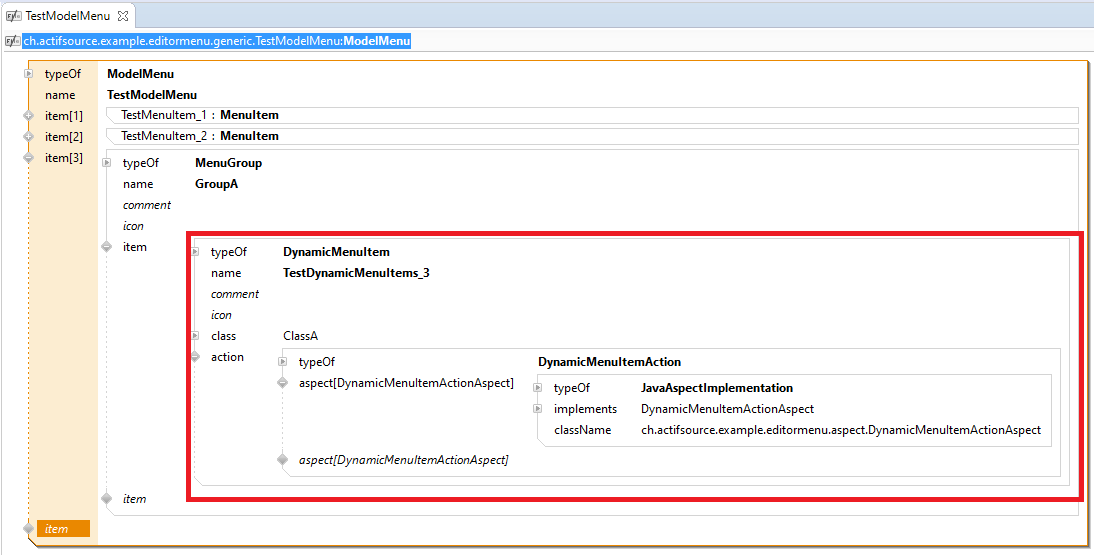The height and width of the screenshot is (555, 1094).
Task: Click the diamond marker beside item[1]
Action: point(28,116)
